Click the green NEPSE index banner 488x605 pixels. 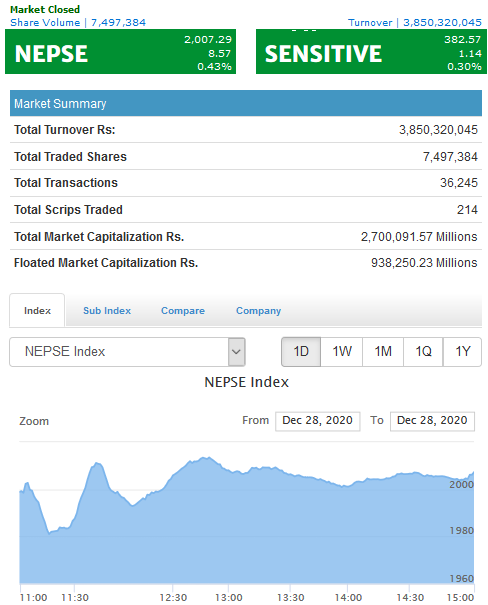click(120, 51)
